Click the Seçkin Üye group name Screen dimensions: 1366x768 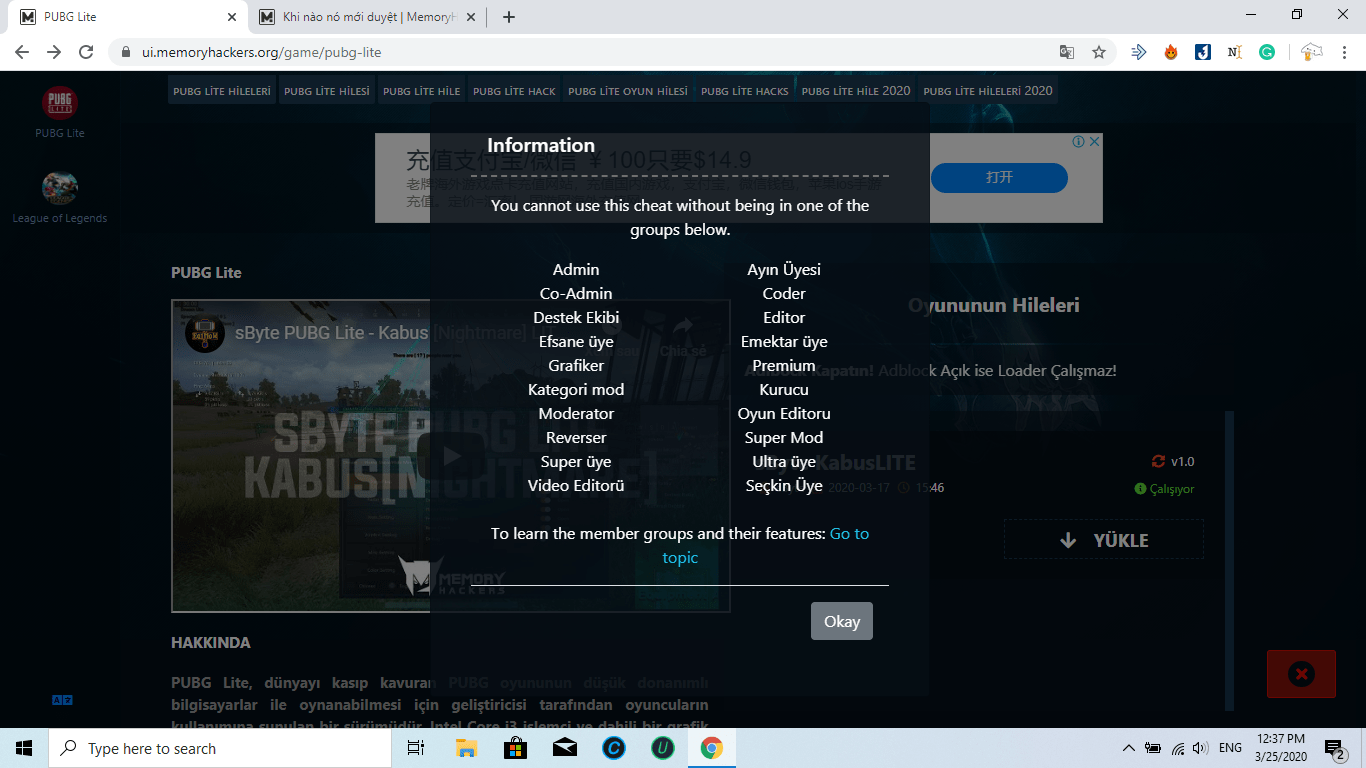(x=784, y=486)
